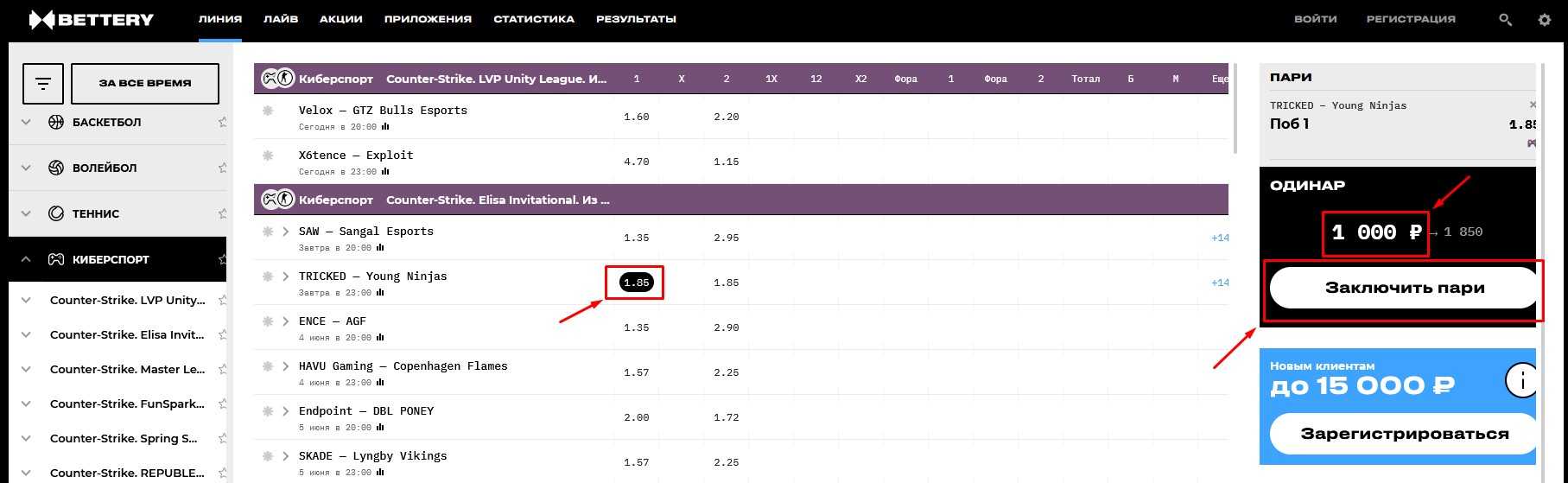Click the Заключить пари button
1568x483 pixels.
pos(1405,288)
